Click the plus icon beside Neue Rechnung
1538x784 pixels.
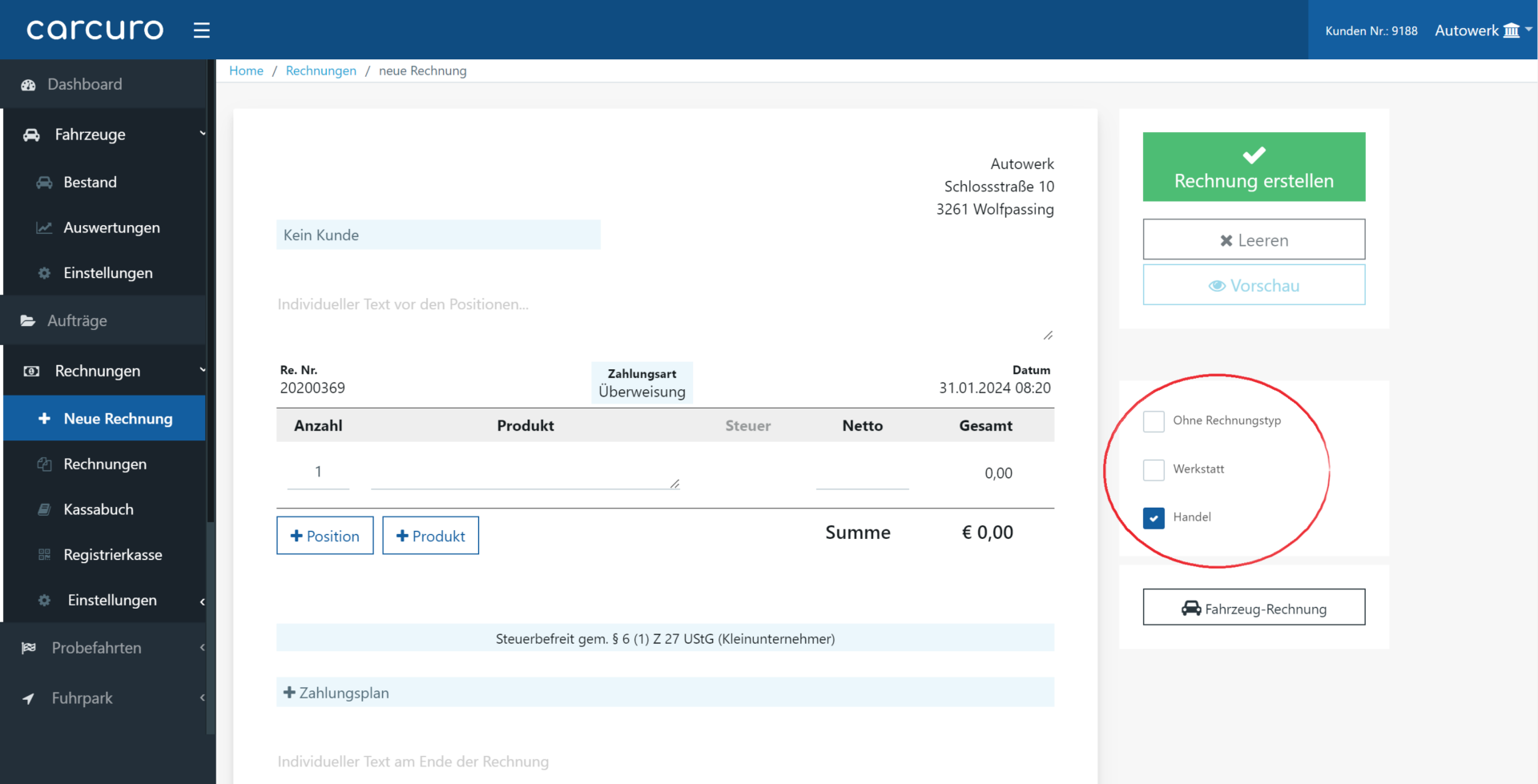tap(44, 418)
